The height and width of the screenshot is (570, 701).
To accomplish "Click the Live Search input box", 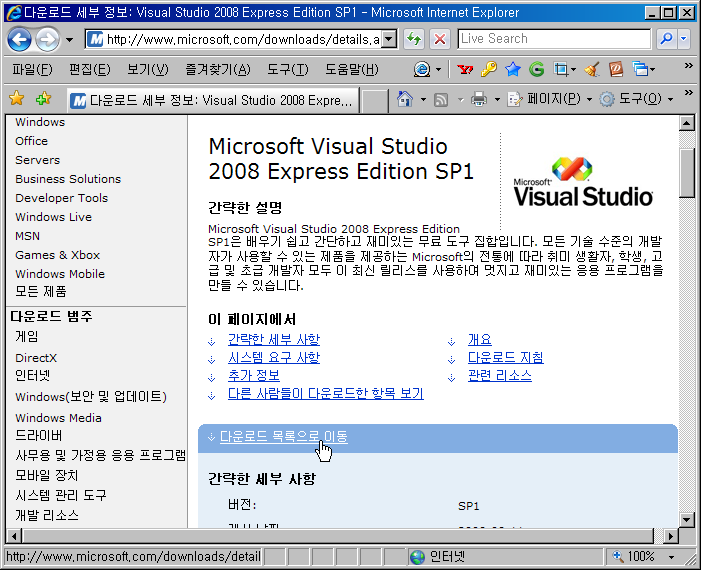I will (554, 39).
